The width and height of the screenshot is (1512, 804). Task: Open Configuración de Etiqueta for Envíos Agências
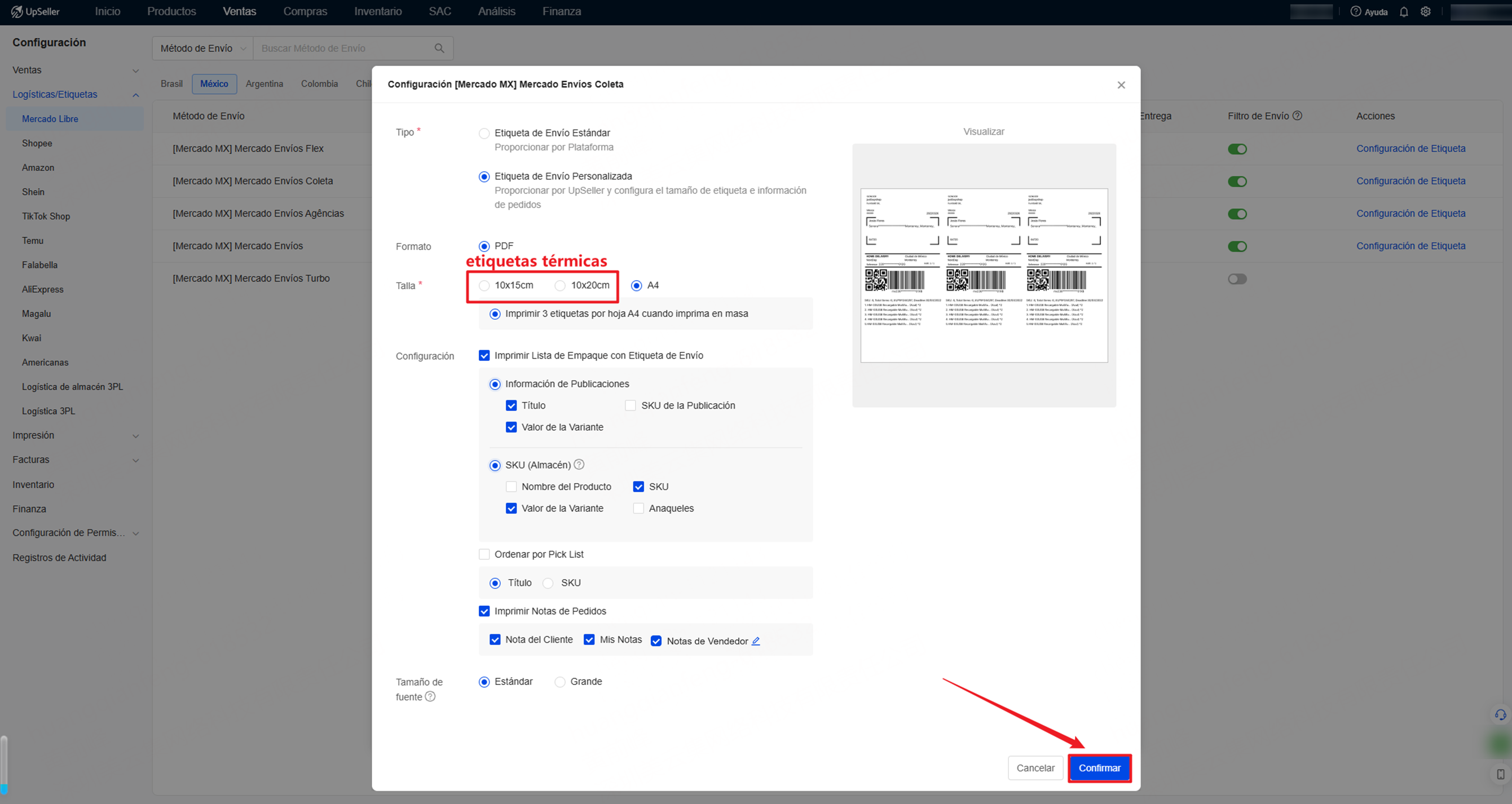[1410, 214]
